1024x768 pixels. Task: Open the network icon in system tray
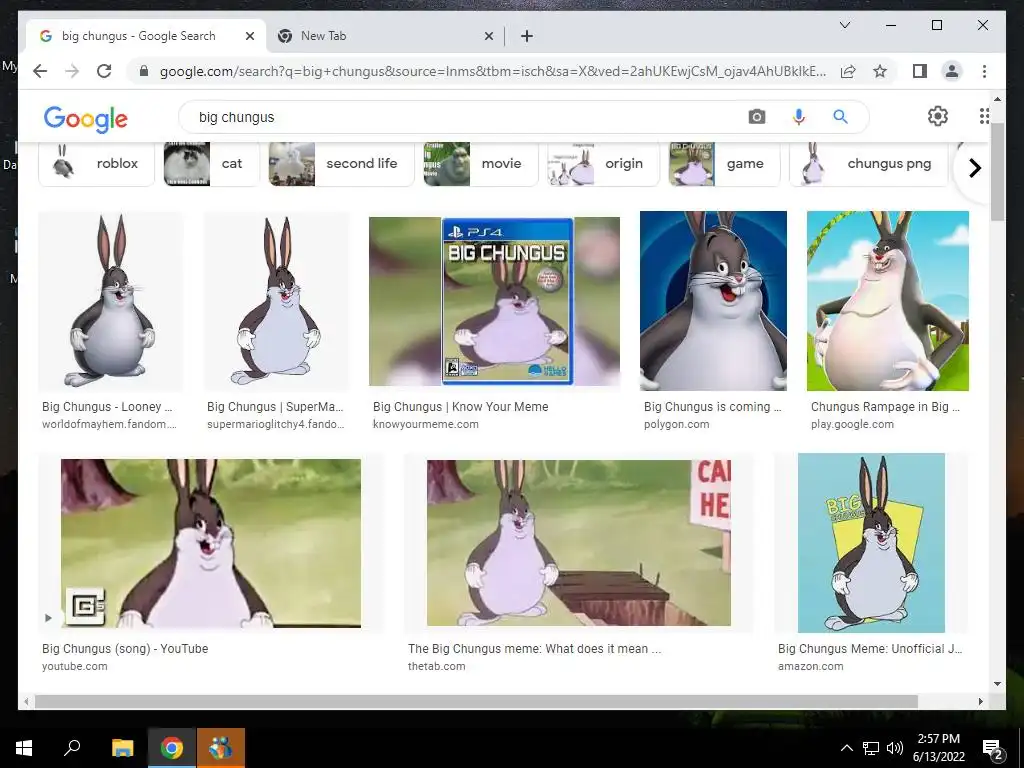(x=871, y=748)
